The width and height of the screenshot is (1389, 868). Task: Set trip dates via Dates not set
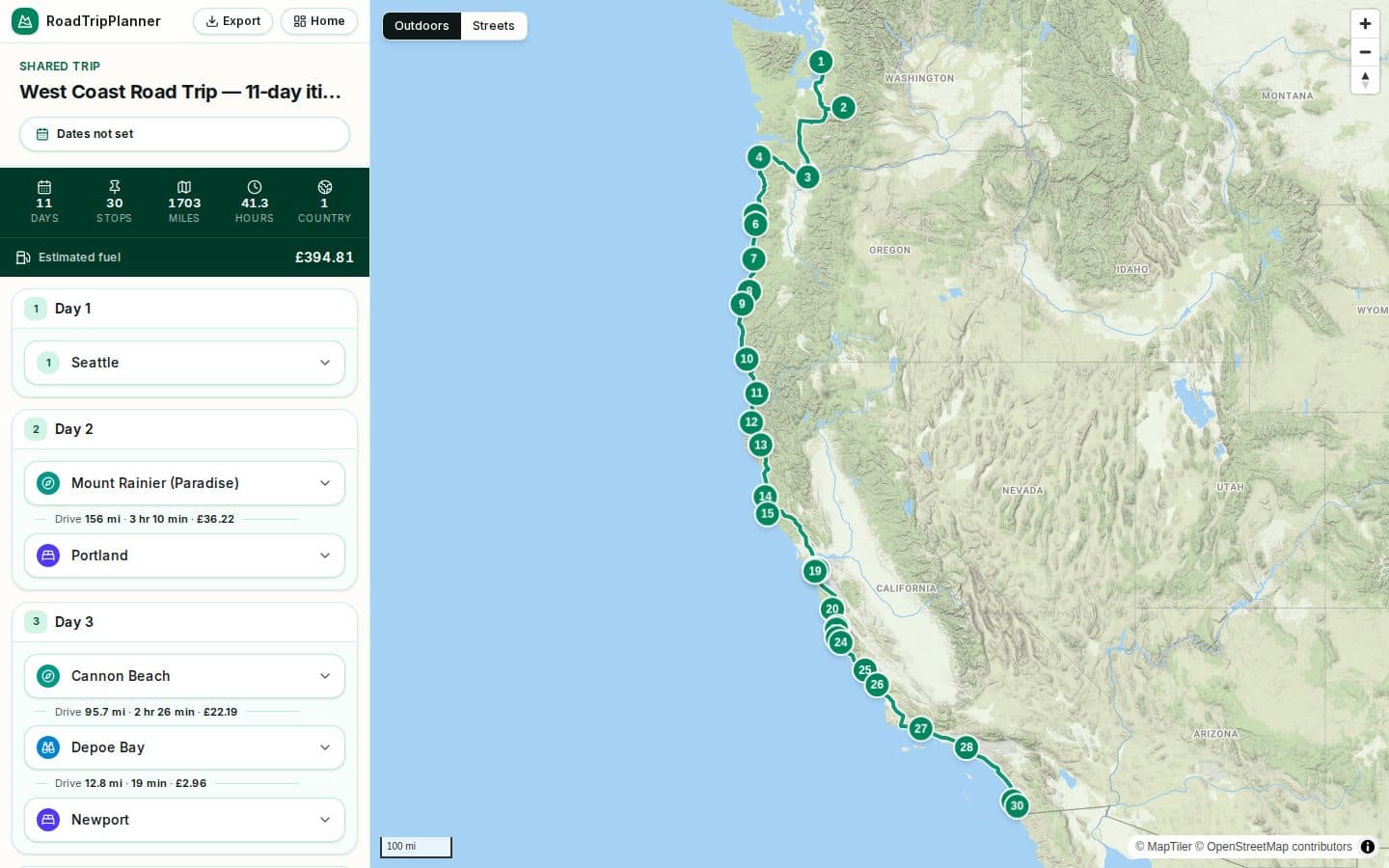point(184,134)
